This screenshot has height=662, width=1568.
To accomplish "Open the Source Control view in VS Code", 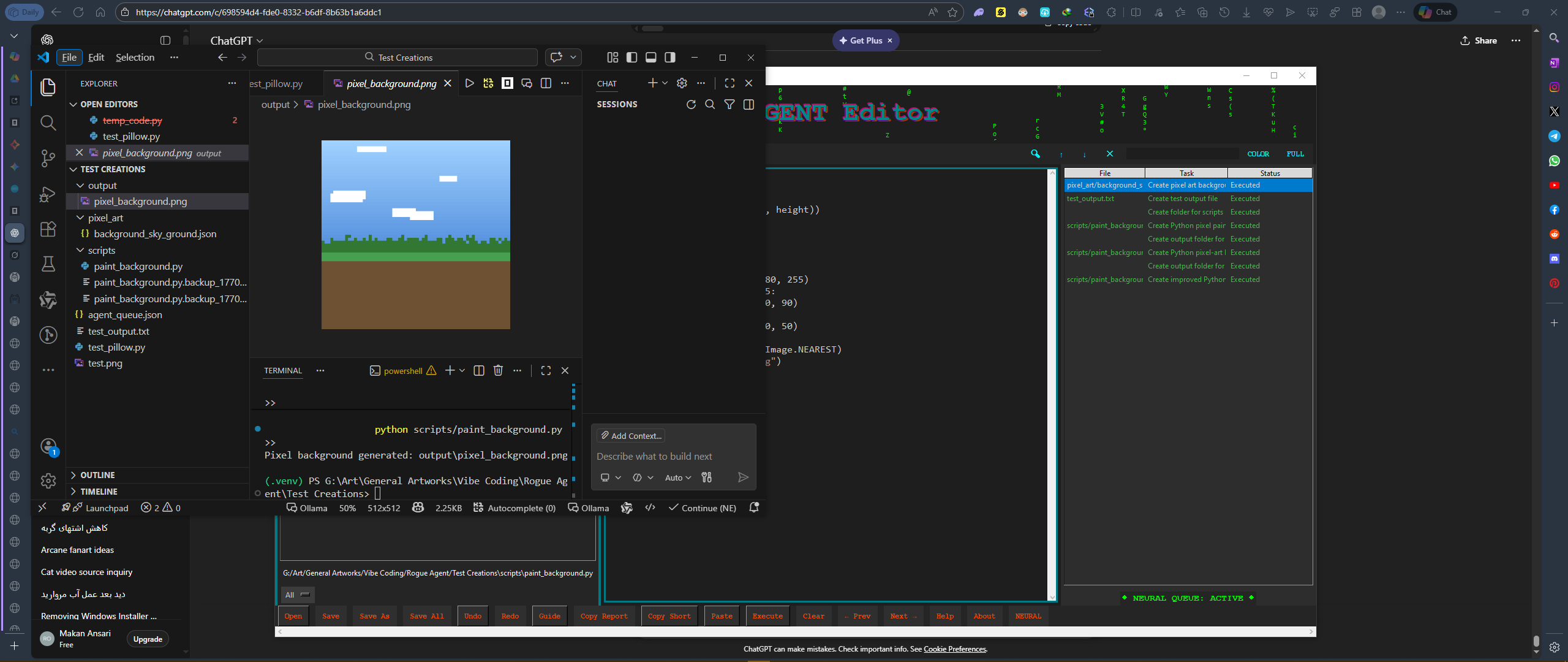I will pyautogui.click(x=48, y=158).
